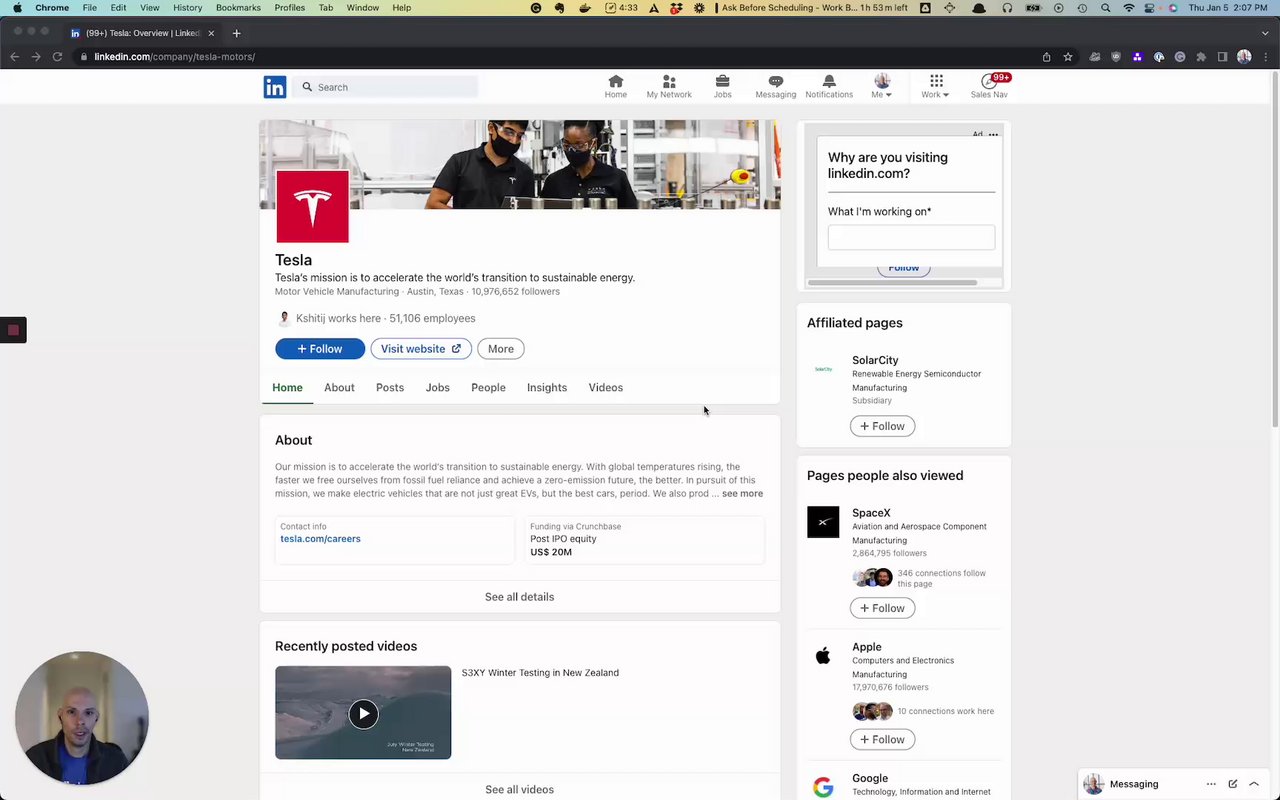Viewport: 1280px width, 800px height.
Task: Open Chrome profile avatar
Action: coord(1244,57)
